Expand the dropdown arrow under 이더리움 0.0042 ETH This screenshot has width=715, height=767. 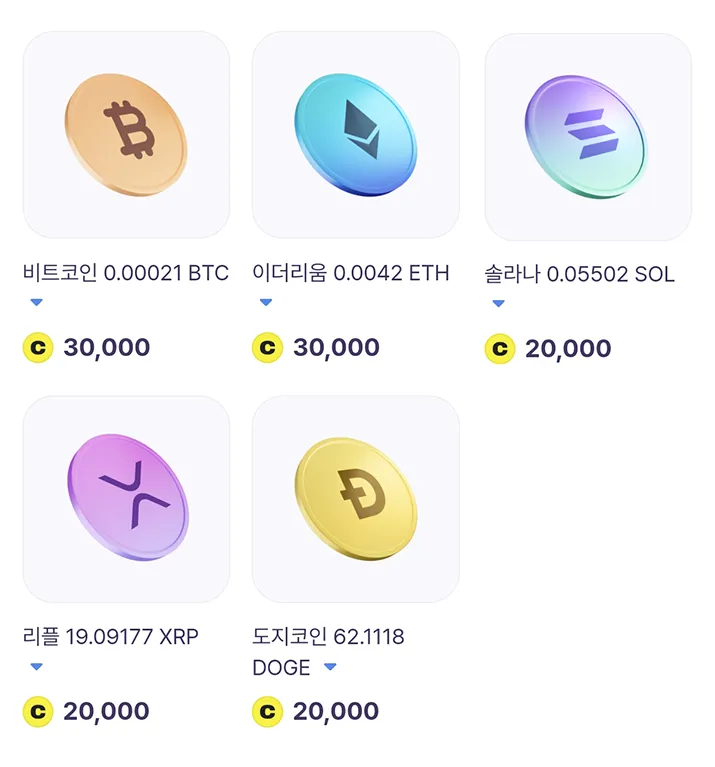click(x=266, y=302)
